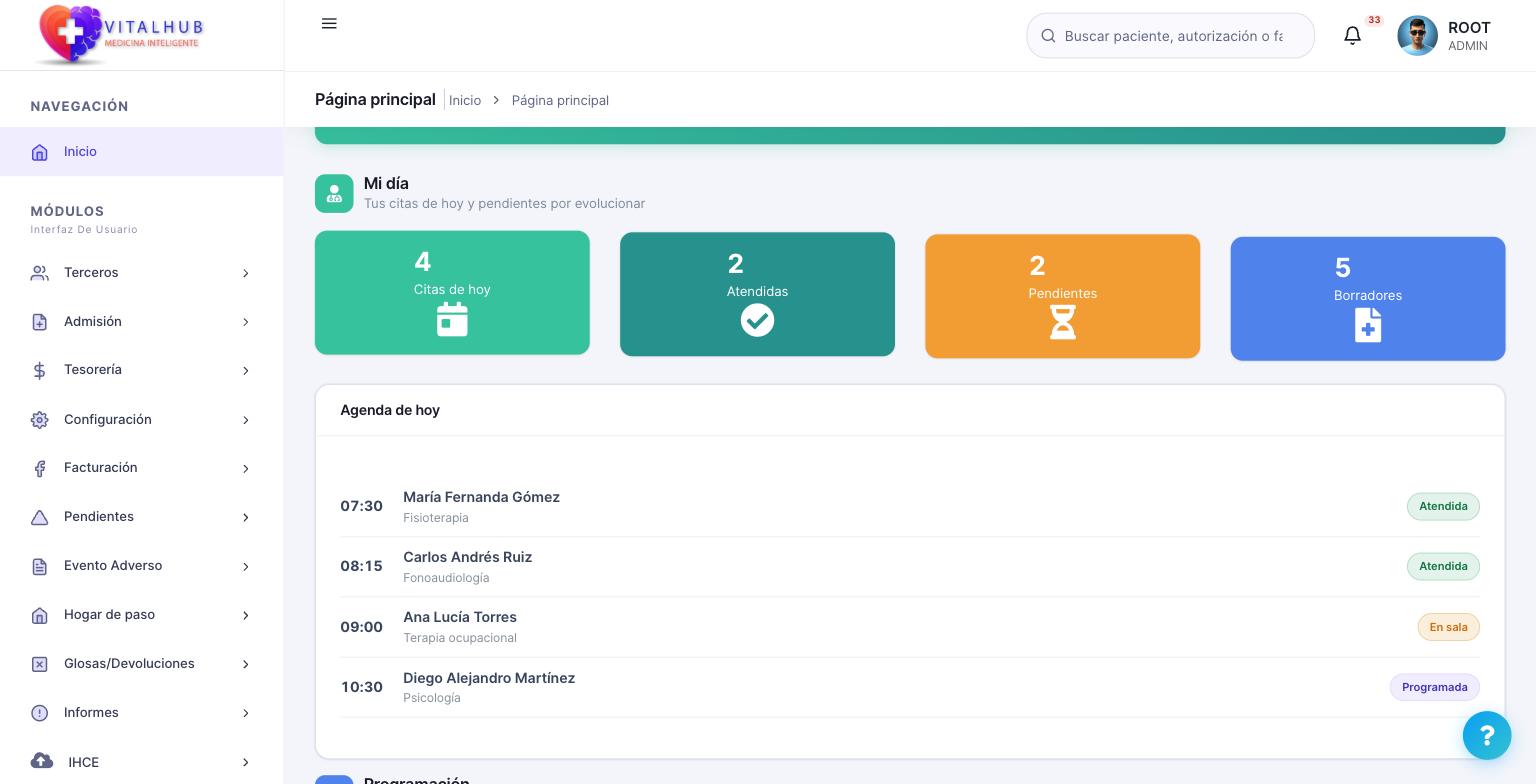This screenshot has height=784, width=1536.
Task: Focus the Buscar paciente search field
Action: [x=1170, y=36]
